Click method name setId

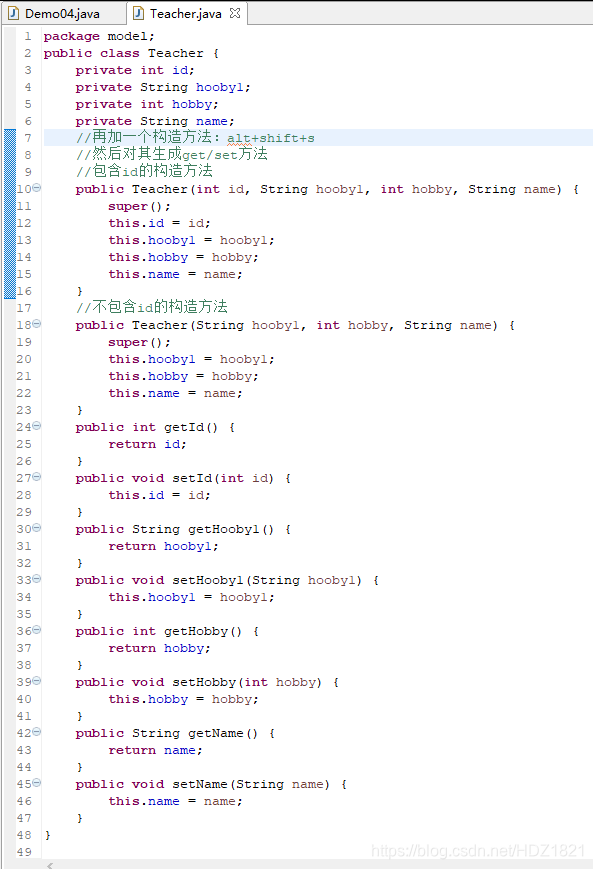tap(192, 478)
